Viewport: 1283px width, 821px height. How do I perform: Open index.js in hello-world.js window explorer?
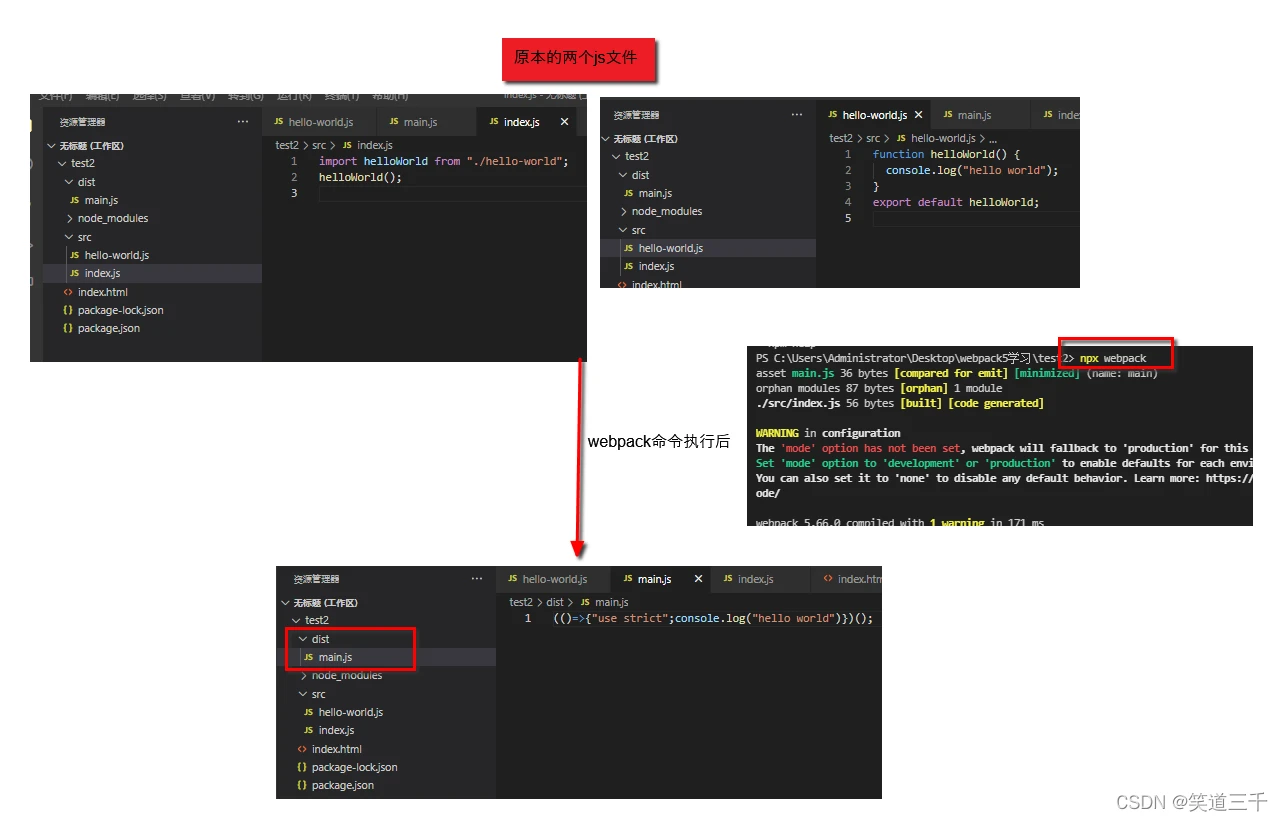tap(656, 266)
